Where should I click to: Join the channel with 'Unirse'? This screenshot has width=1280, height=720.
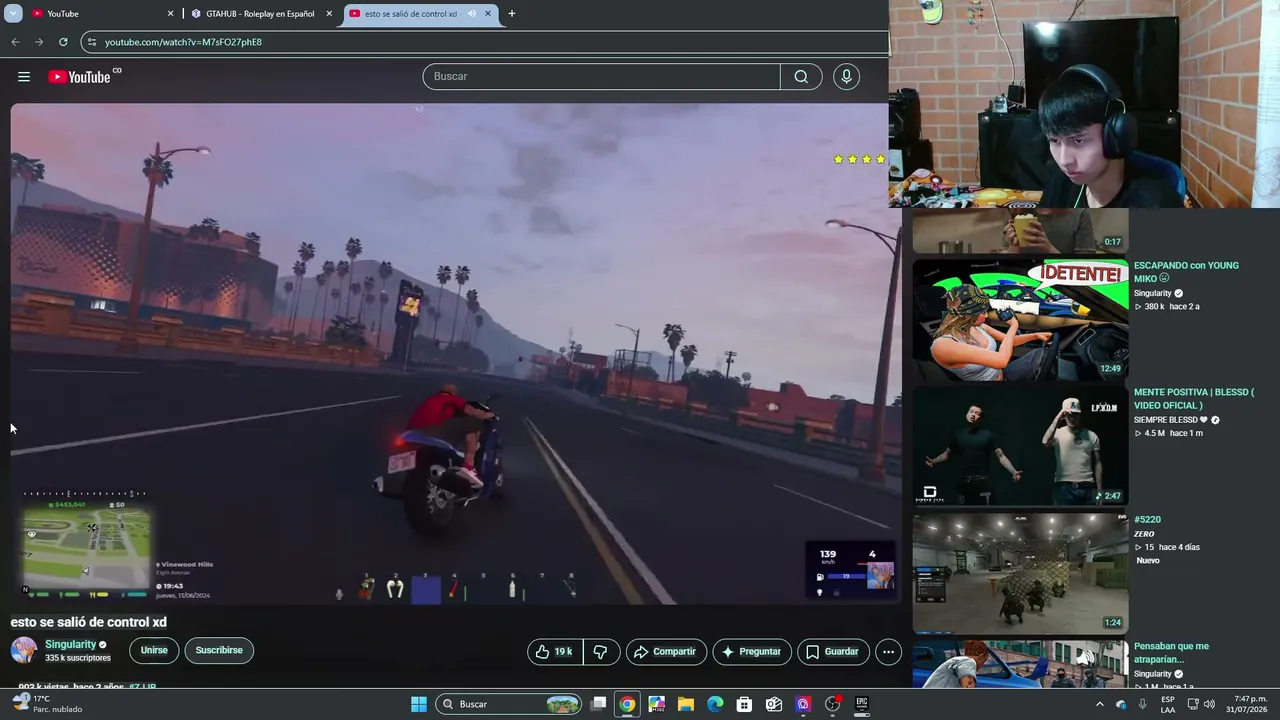tap(154, 650)
